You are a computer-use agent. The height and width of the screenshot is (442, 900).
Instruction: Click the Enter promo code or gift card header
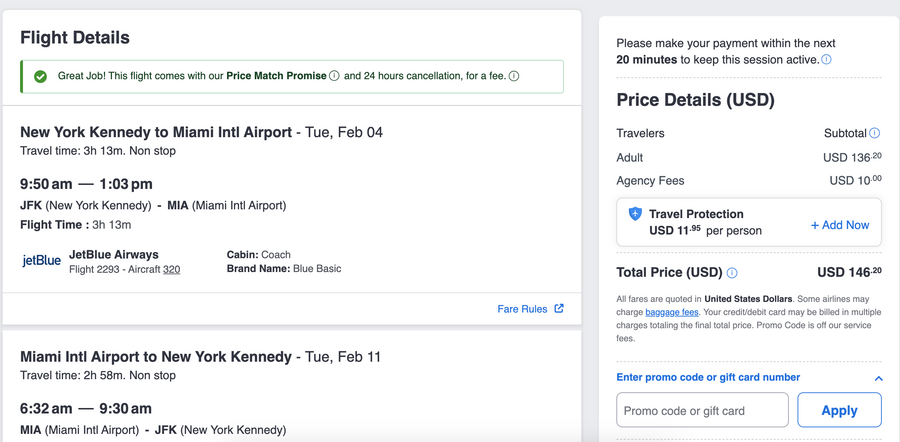click(x=708, y=377)
